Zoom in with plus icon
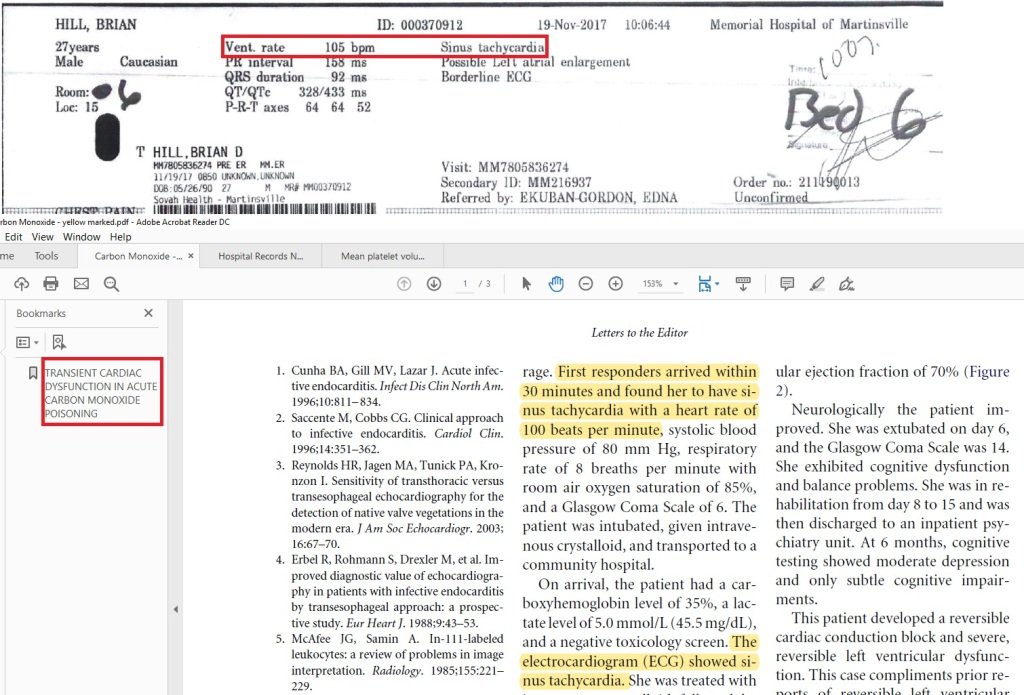This screenshot has height=695, width=1024. (x=615, y=283)
